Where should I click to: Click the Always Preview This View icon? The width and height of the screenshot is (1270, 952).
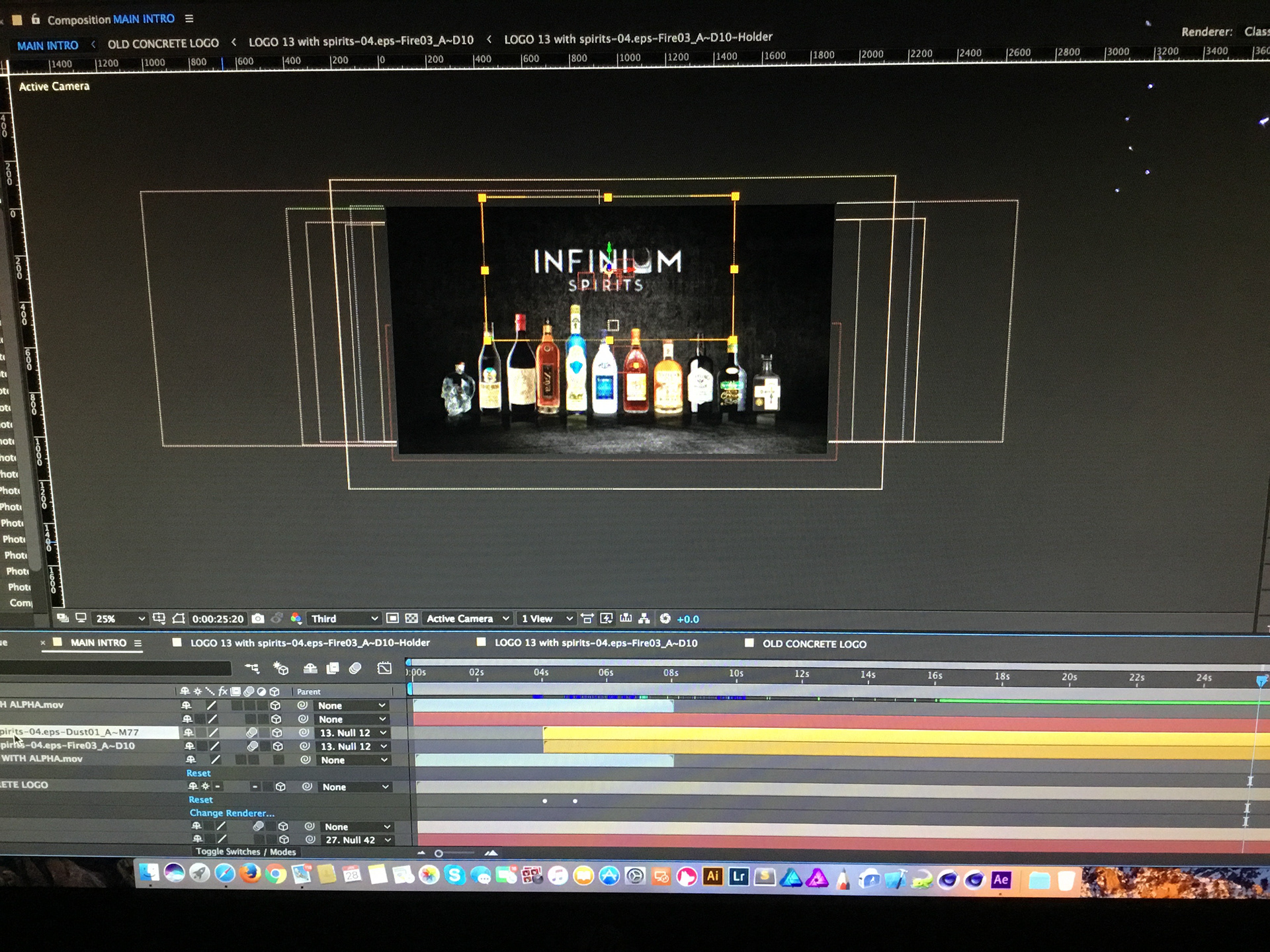click(x=63, y=618)
